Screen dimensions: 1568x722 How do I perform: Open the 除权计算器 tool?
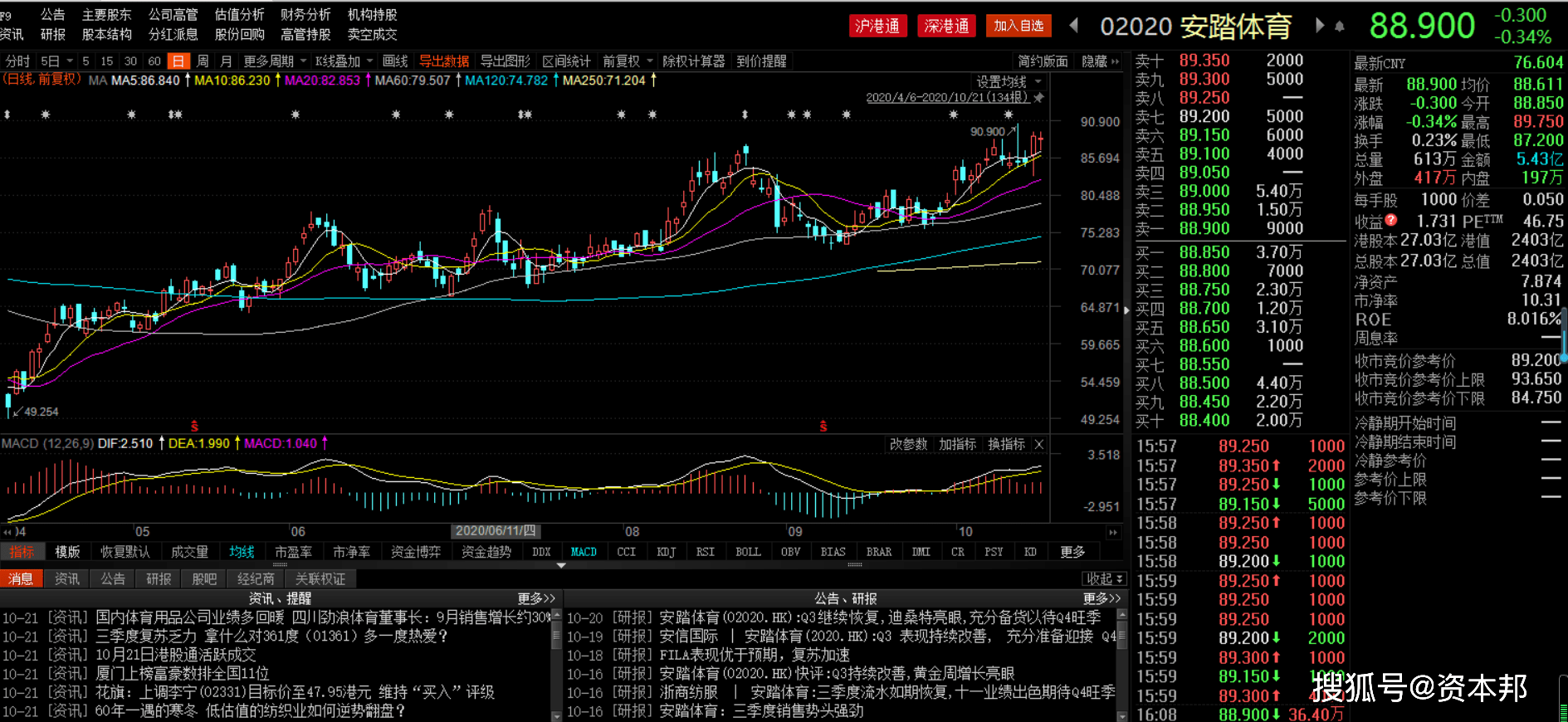[x=694, y=61]
